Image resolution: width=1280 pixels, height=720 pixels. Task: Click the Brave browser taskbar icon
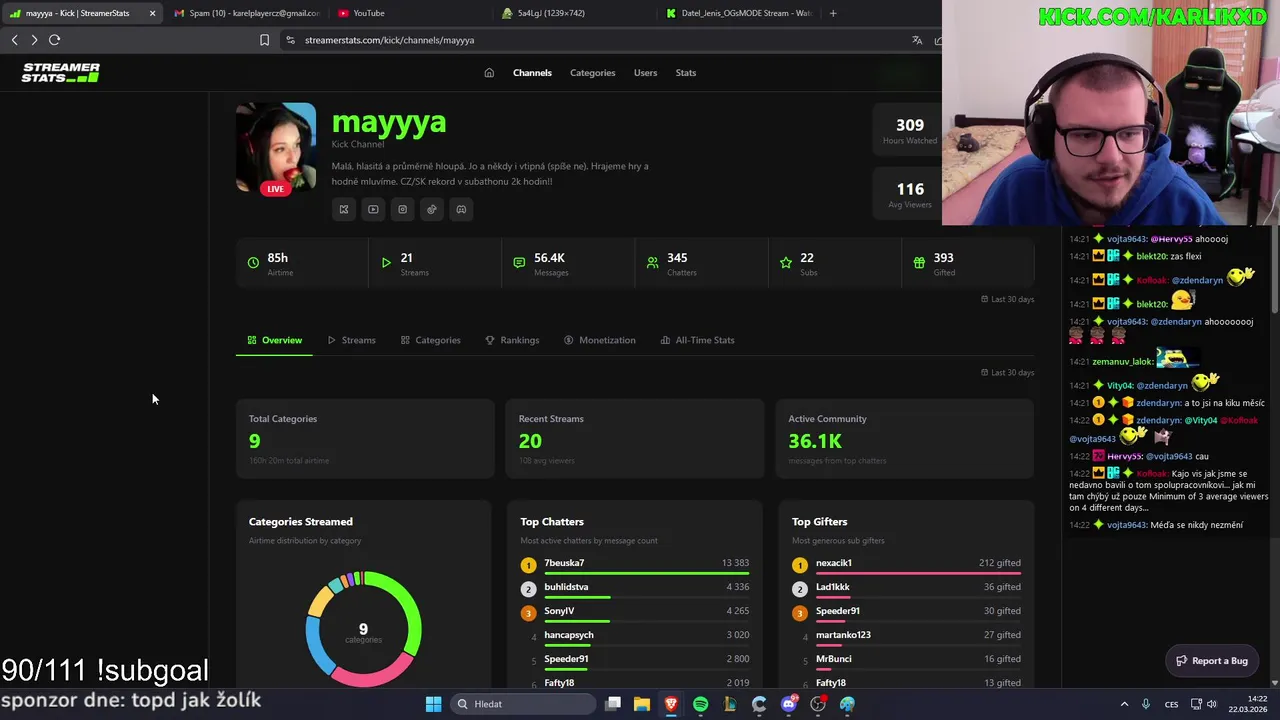(x=671, y=704)
